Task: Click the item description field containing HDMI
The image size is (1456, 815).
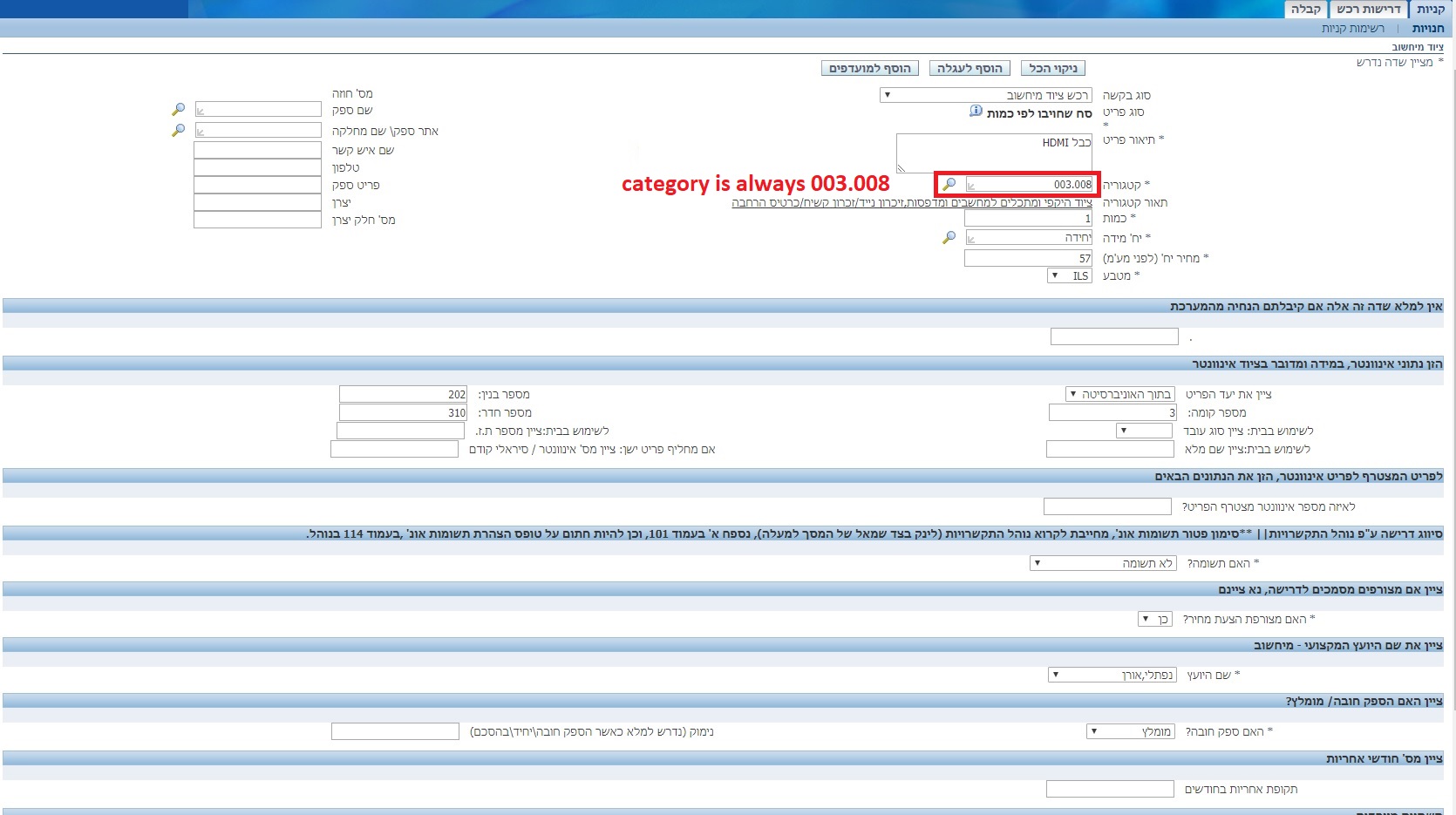Action: point(994,153)
